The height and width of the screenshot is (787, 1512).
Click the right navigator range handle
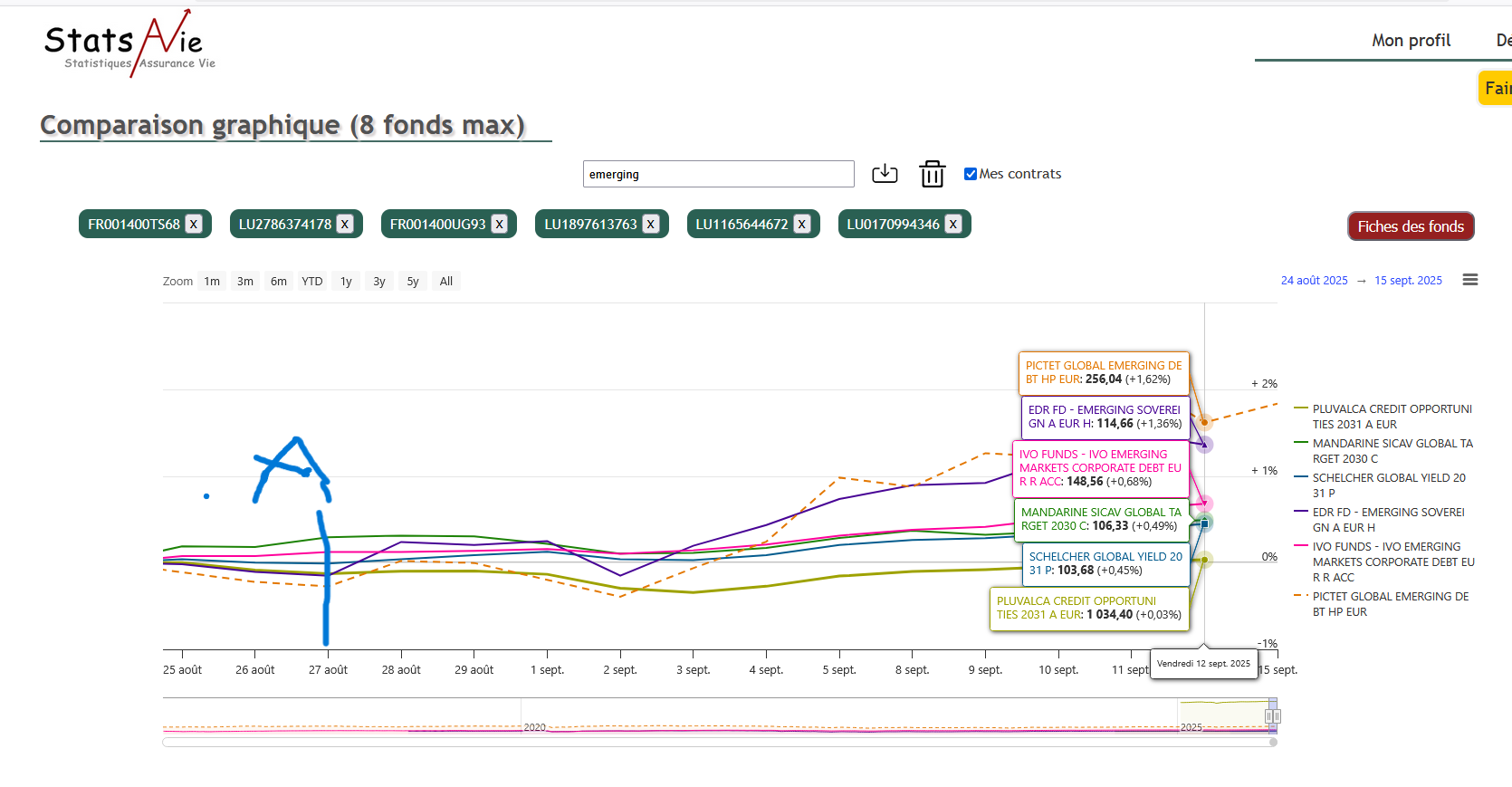coord(1273,716)
